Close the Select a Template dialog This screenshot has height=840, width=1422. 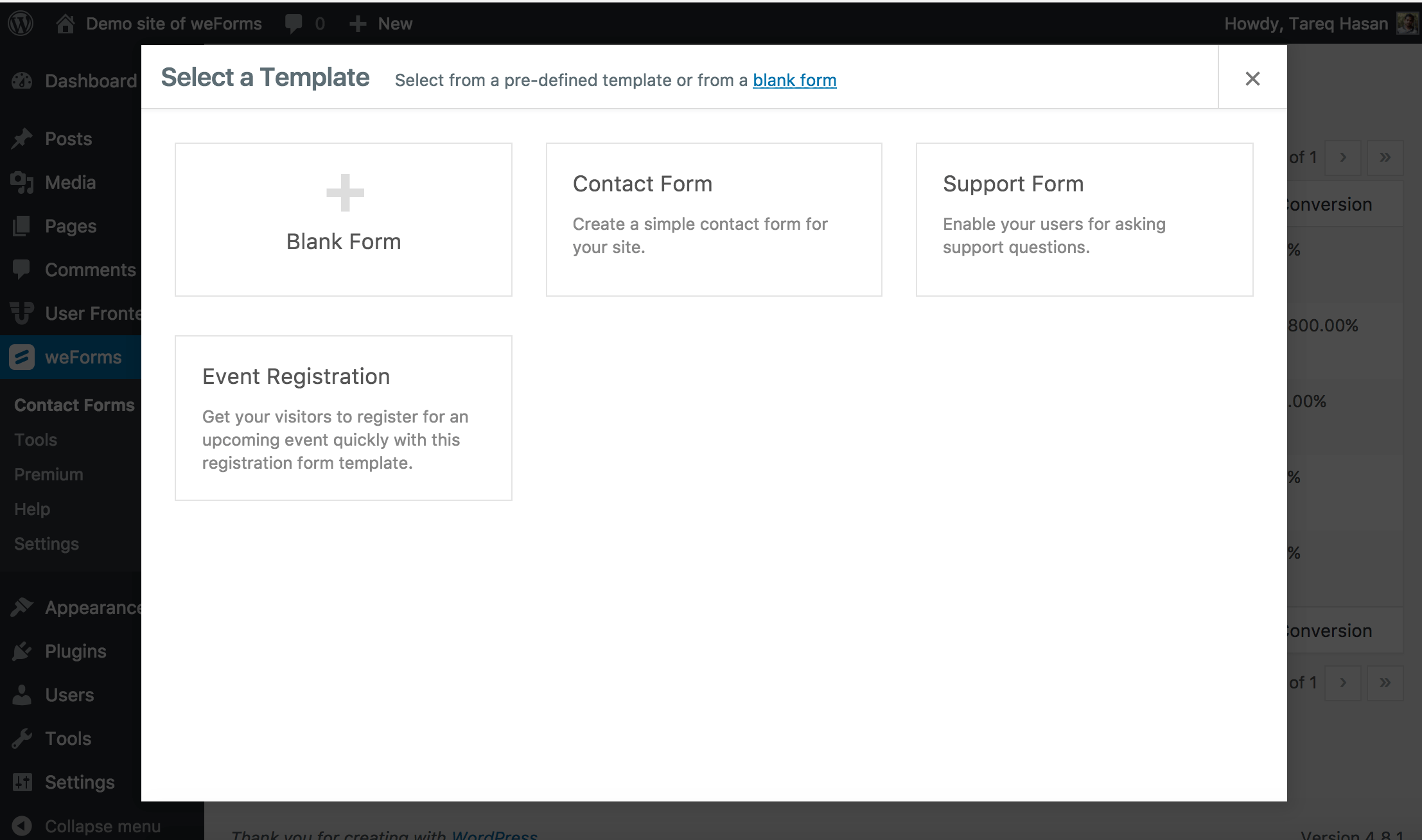(1253, 78)
